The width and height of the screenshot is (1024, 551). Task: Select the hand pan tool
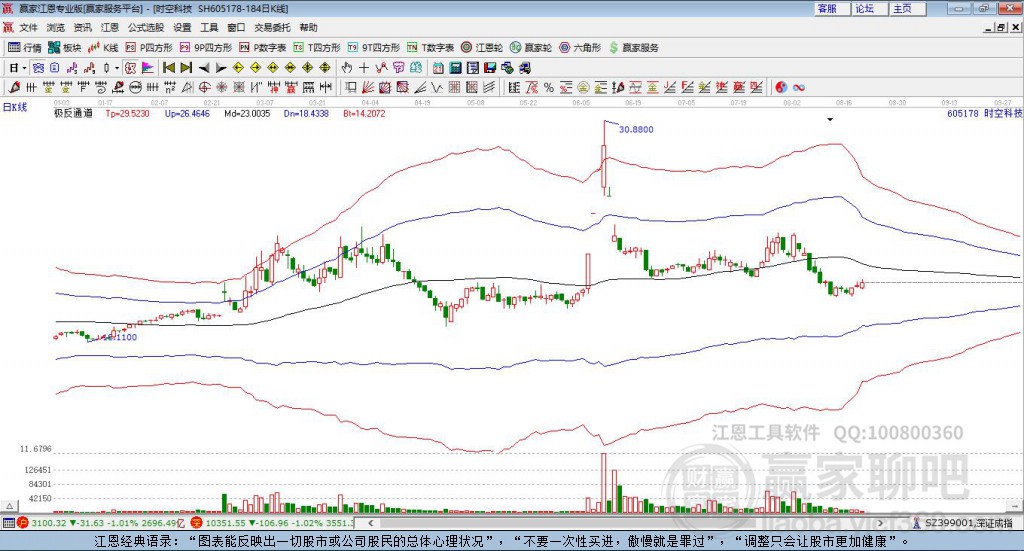[346, 68]
